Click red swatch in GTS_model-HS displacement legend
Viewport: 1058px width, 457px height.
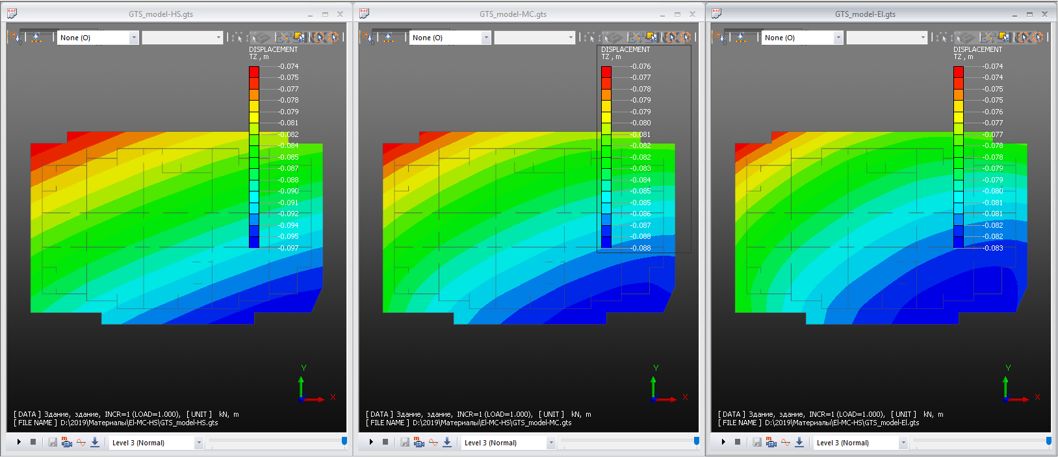pyautogui.click(x=254, y=71)
